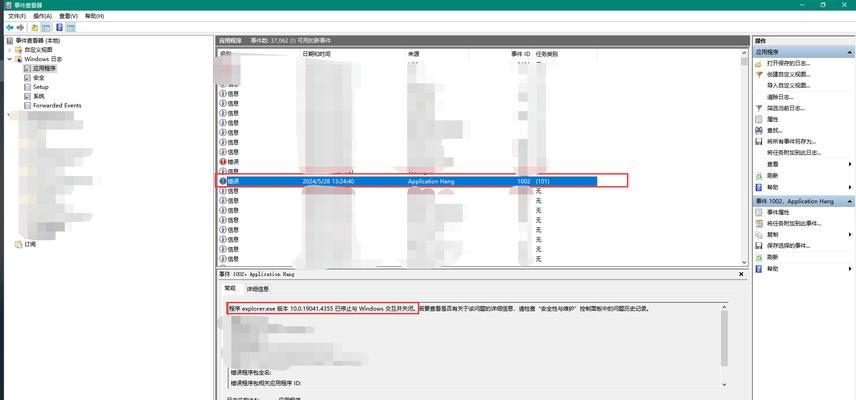Image resolution: width=856 pixels, height=400 pixels.
Task: Collapse the Windows 日志 tree node
Action: coord(9,59)
